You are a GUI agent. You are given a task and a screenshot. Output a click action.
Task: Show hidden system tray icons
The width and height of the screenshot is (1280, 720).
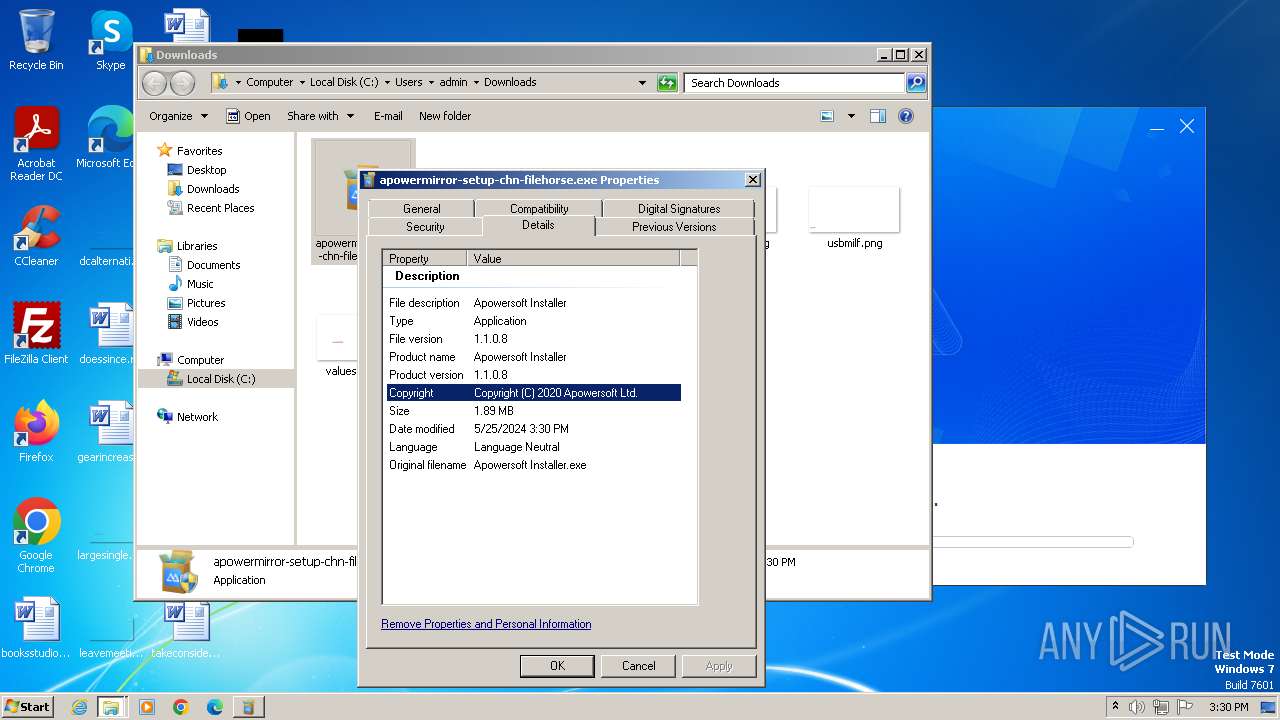click(1115, 707)
